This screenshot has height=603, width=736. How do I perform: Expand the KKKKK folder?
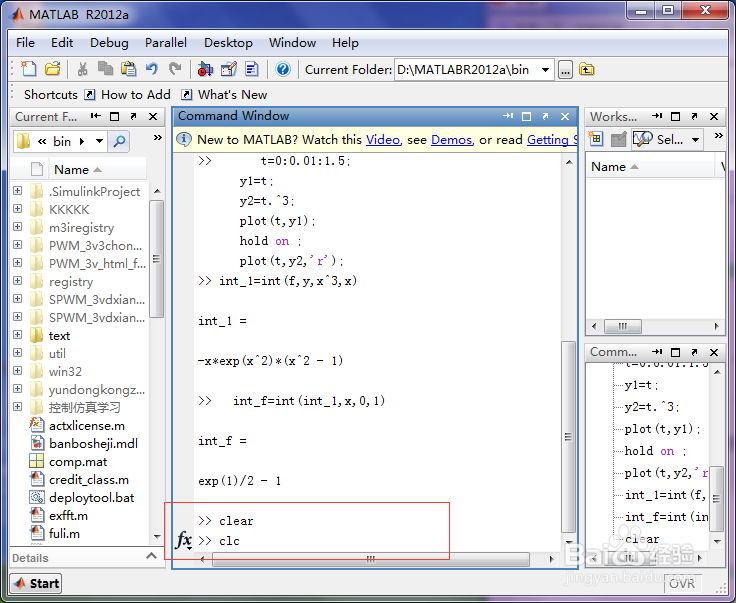coord(18,208)
